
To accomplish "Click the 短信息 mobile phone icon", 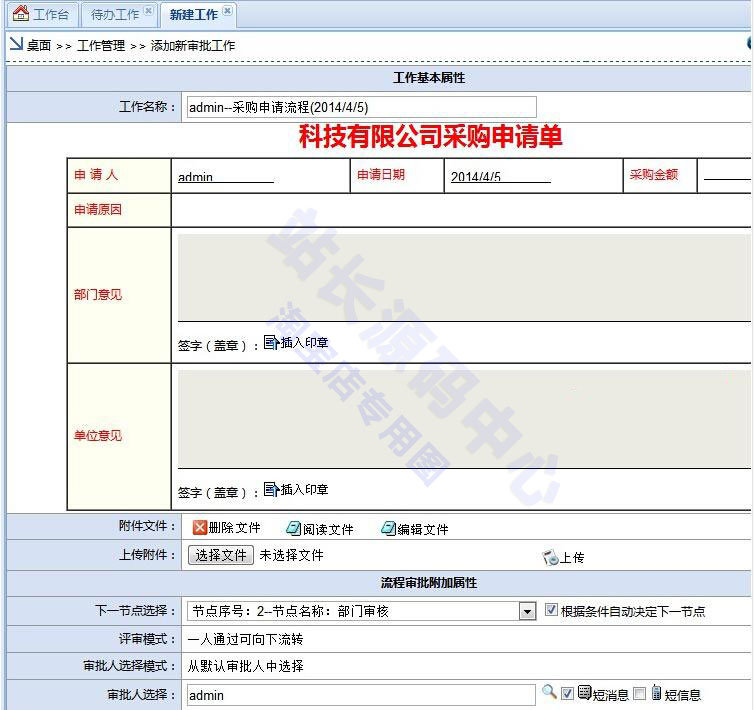I will (x=656, y=692).
